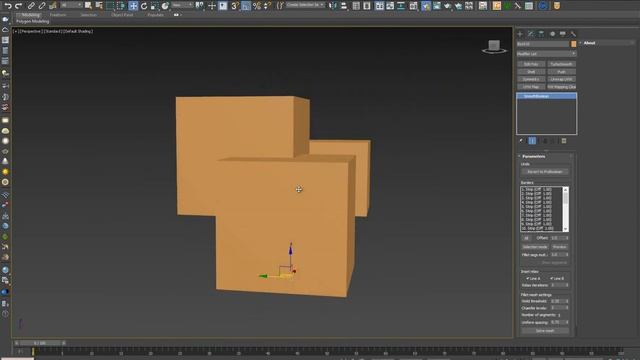Image resolution: width=640 pixels, height=360 pixels.
Task: Open the Modeling ribbon tab
Action: click(30, 15)
